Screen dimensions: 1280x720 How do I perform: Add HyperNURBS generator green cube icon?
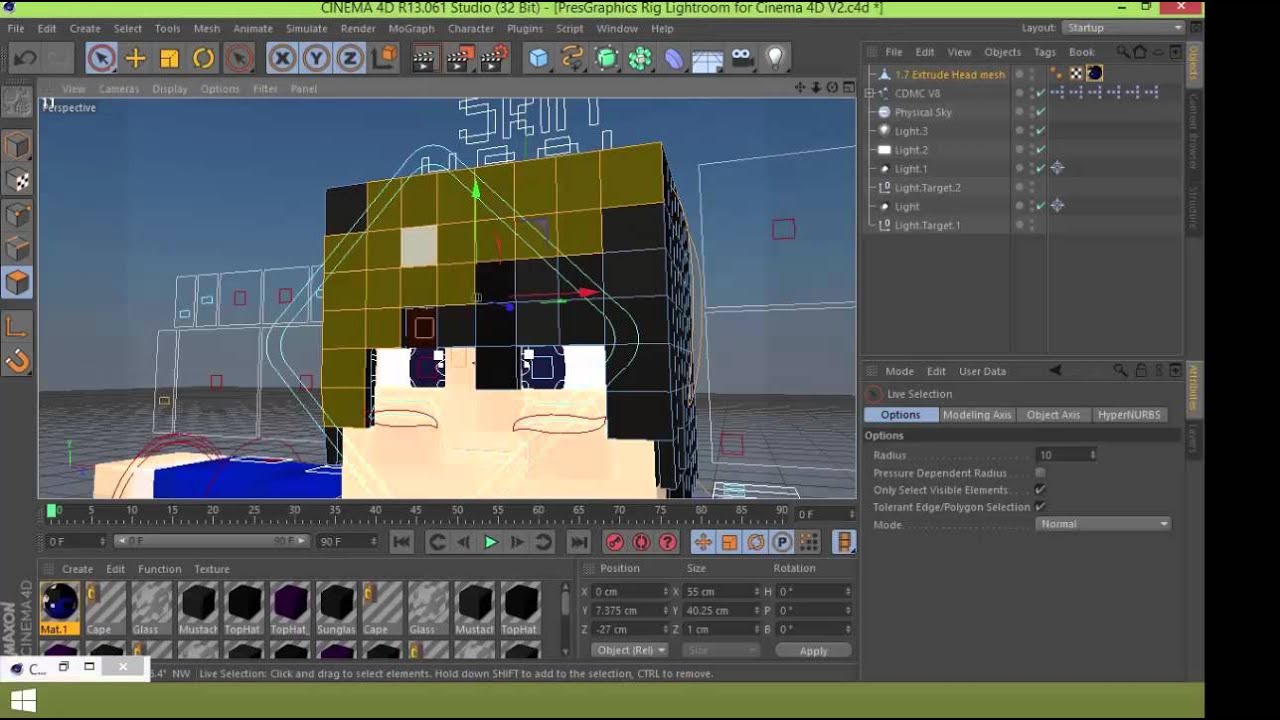tap(606, 58)
